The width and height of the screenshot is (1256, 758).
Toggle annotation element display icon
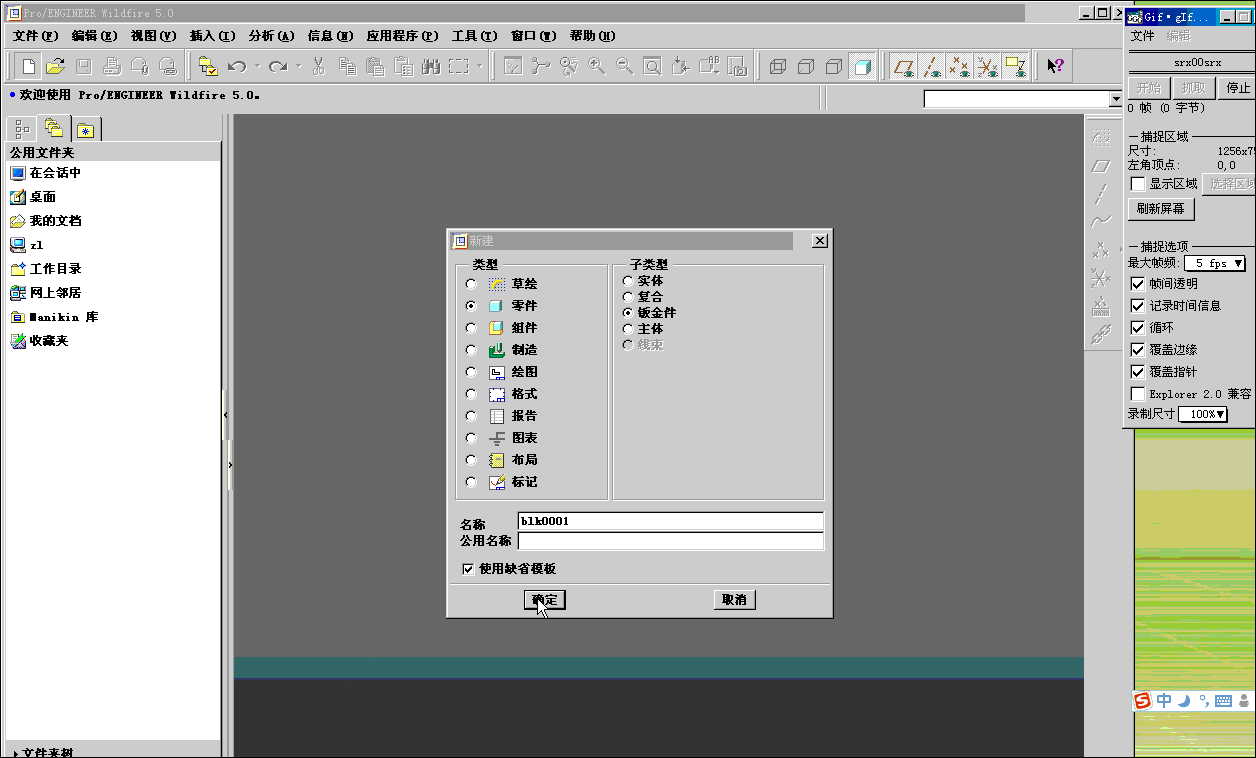[1016, 66]
